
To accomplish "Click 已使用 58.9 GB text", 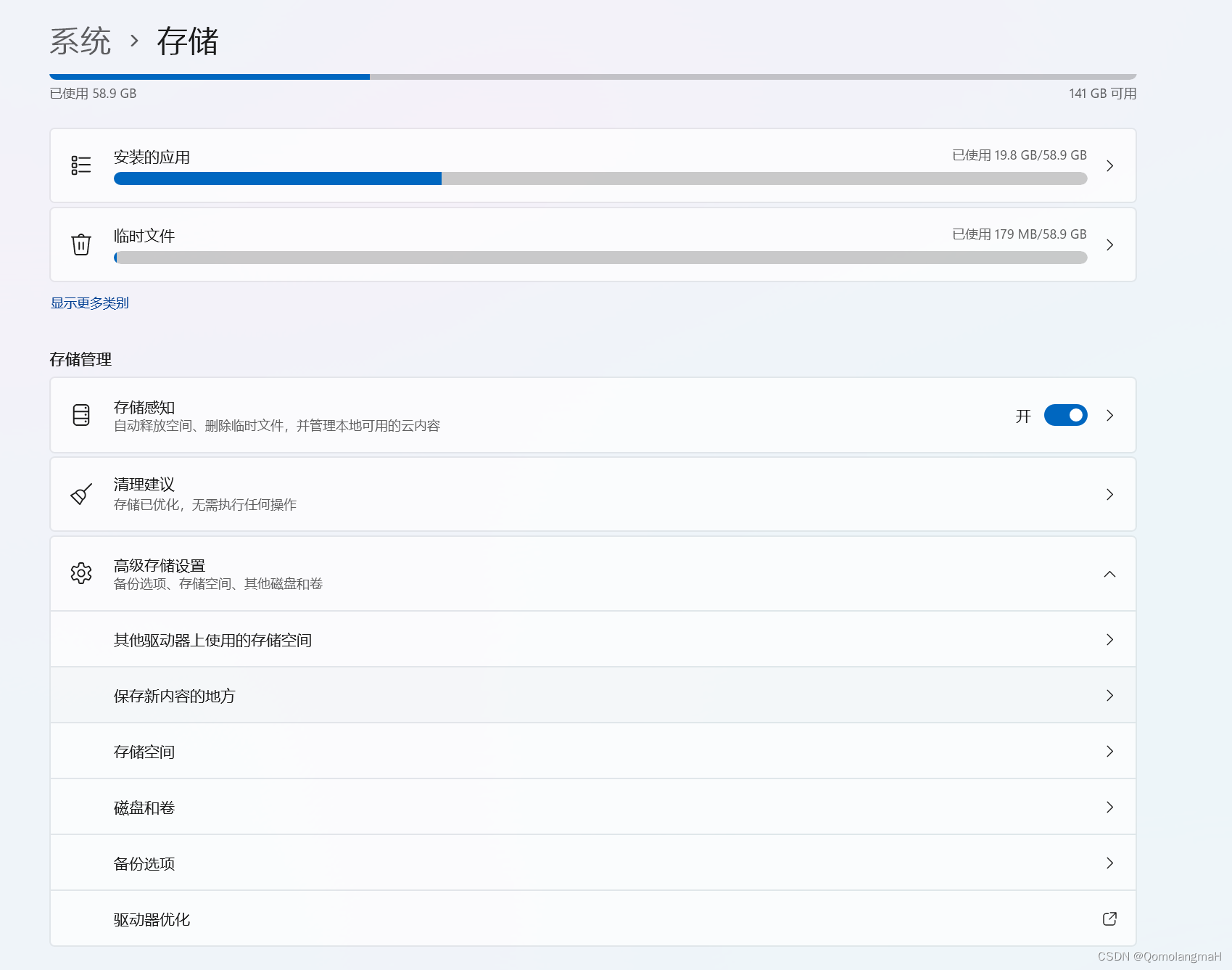I will click(93, 94).
